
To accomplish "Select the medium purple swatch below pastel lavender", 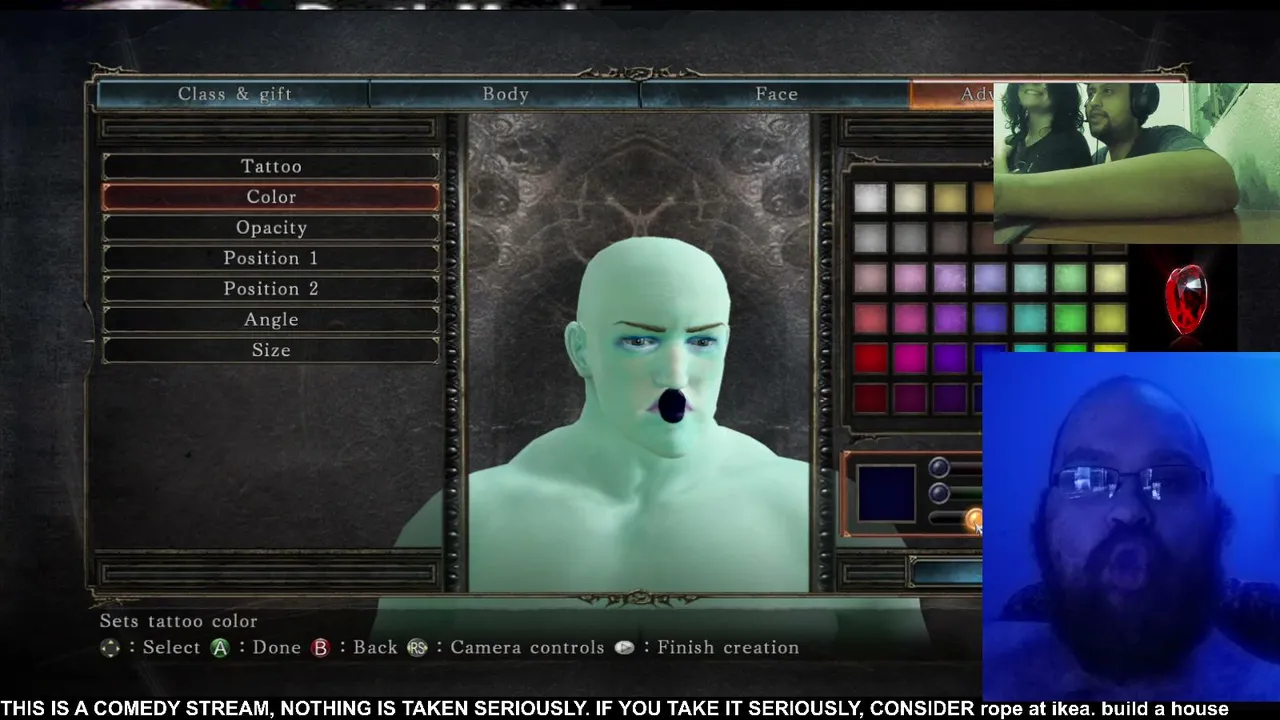I will [x=950, y=319].
